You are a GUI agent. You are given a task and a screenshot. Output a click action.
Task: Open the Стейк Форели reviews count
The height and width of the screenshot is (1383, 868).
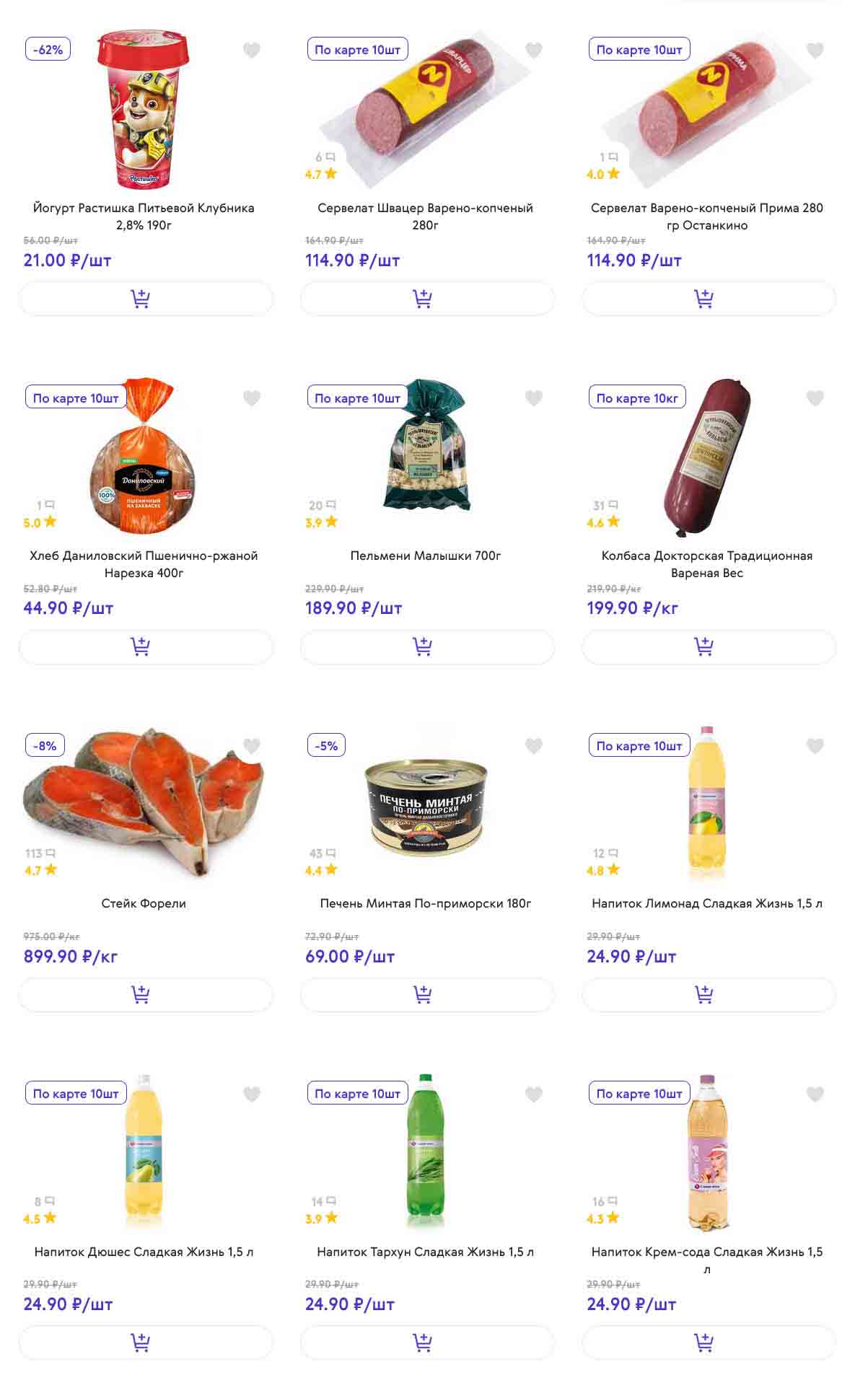[40, 853]
